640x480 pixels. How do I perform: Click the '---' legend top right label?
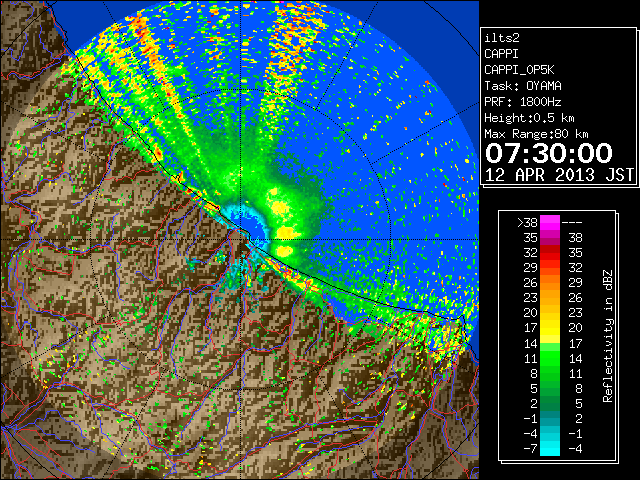[x=572, y=223]
